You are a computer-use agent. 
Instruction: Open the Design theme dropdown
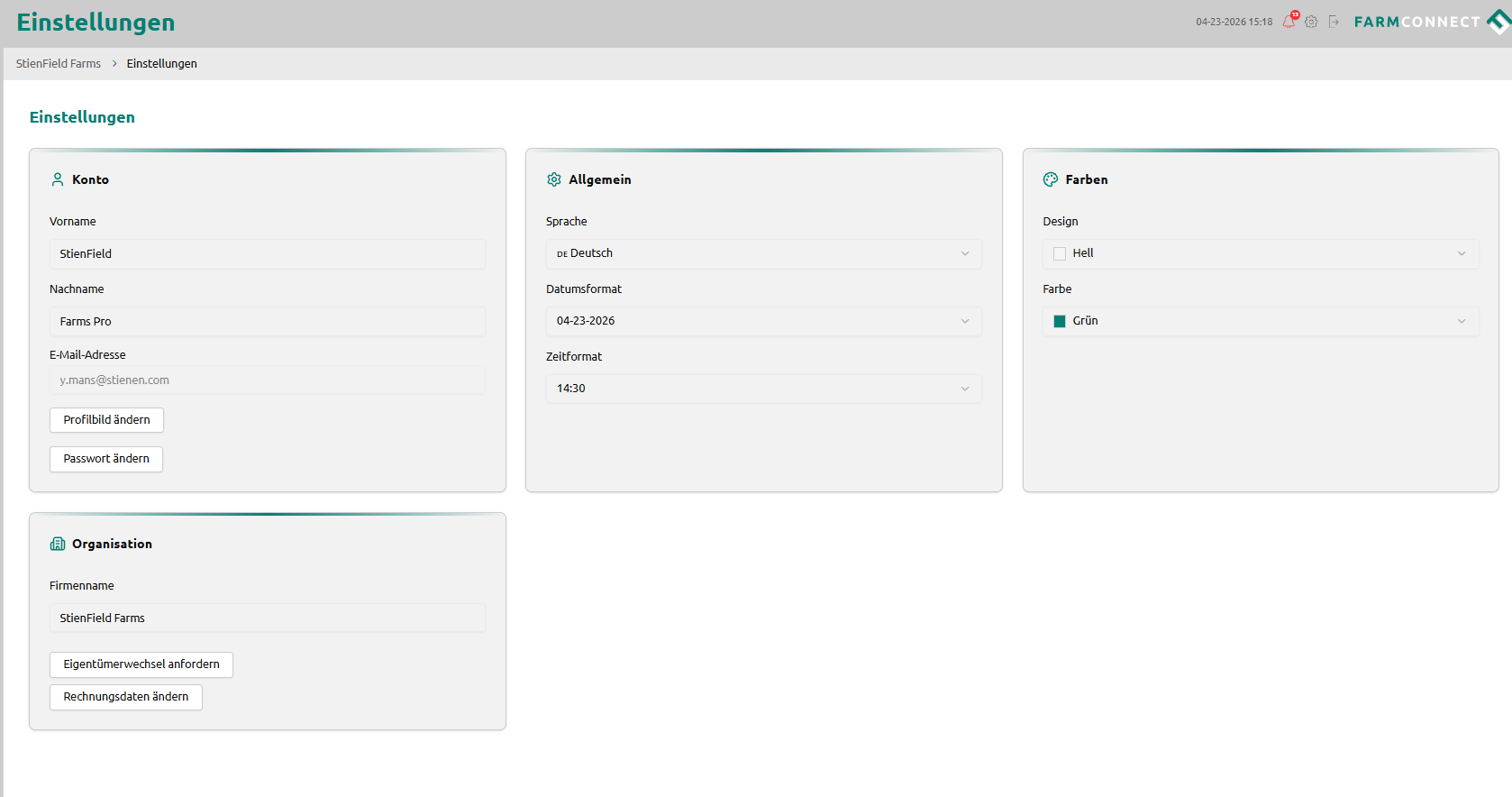point(1260,253)
